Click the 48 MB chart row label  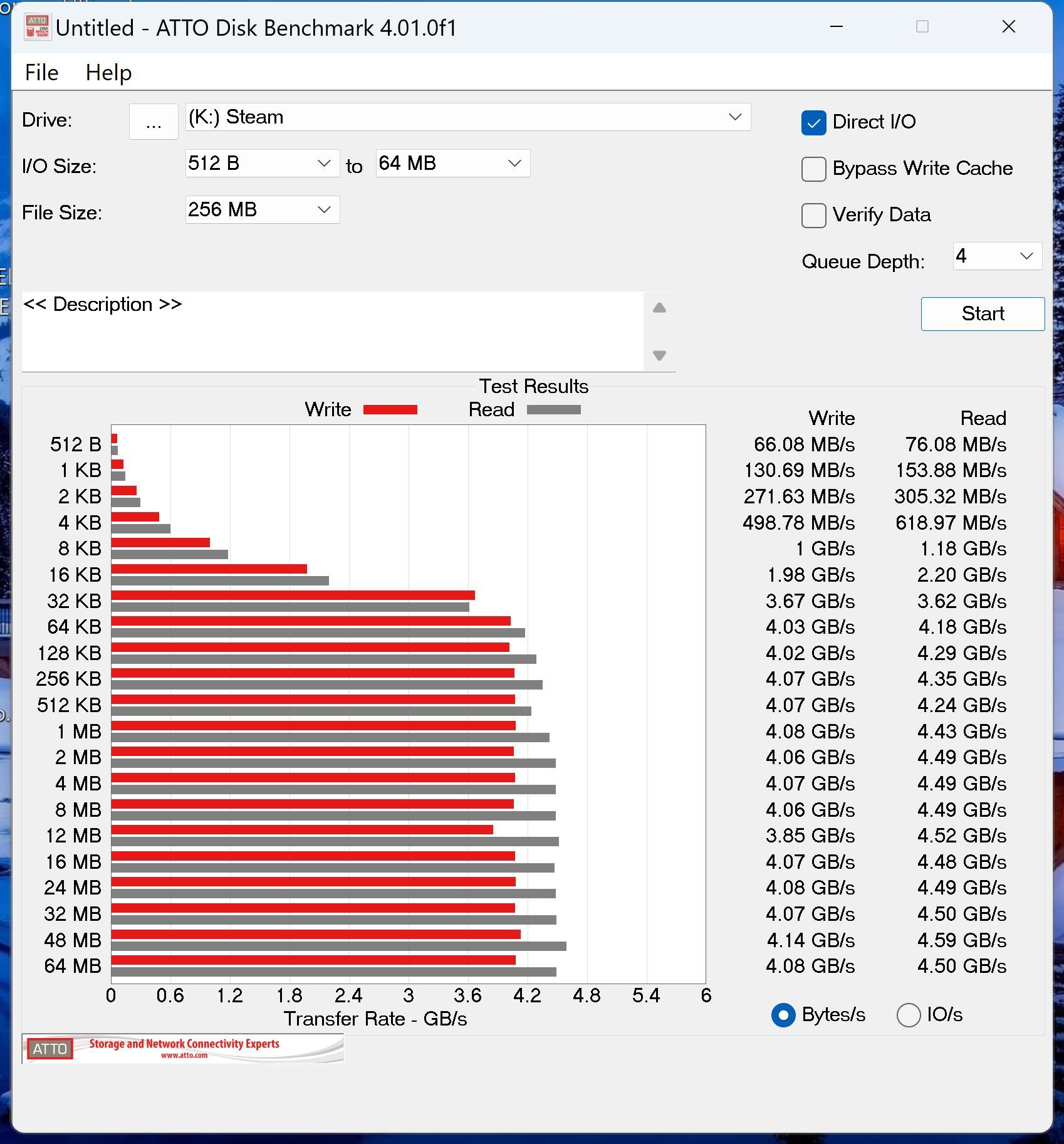click(x=73, y=940)
